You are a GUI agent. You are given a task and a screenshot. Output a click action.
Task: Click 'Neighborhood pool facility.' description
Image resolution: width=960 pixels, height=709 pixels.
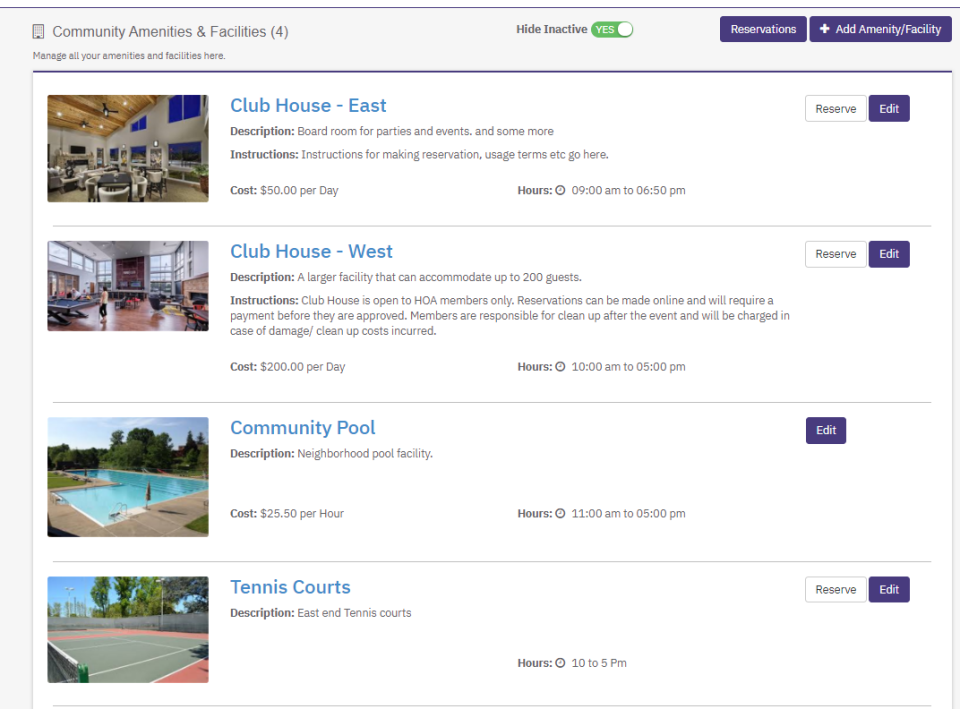coord(365,454)
